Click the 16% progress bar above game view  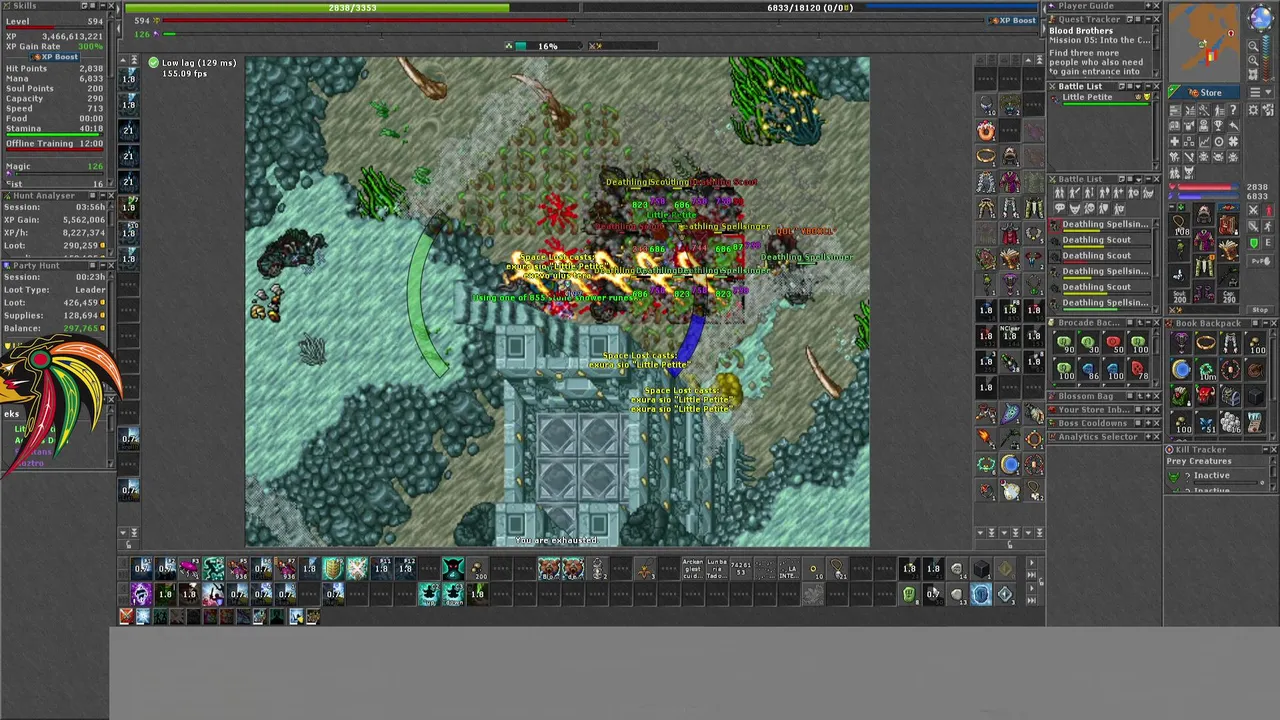[x=548, y=46]
